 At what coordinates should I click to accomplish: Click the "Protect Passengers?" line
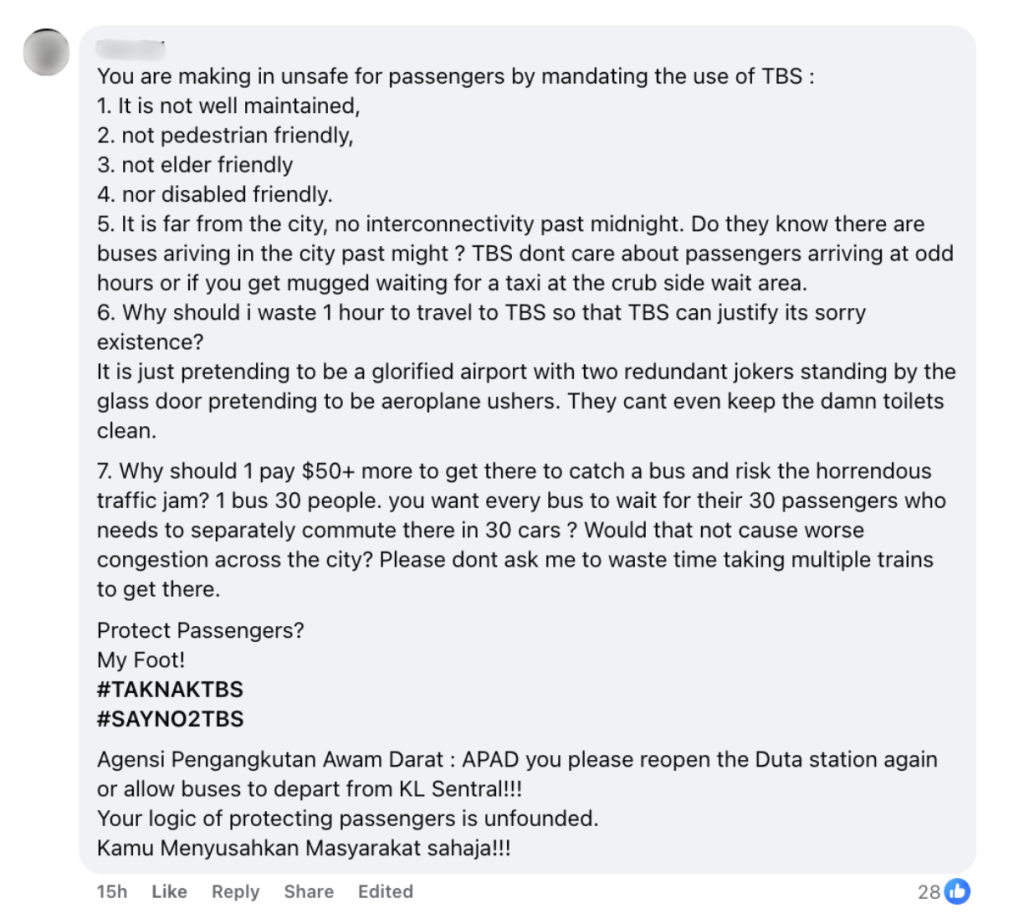coord(200,631)
